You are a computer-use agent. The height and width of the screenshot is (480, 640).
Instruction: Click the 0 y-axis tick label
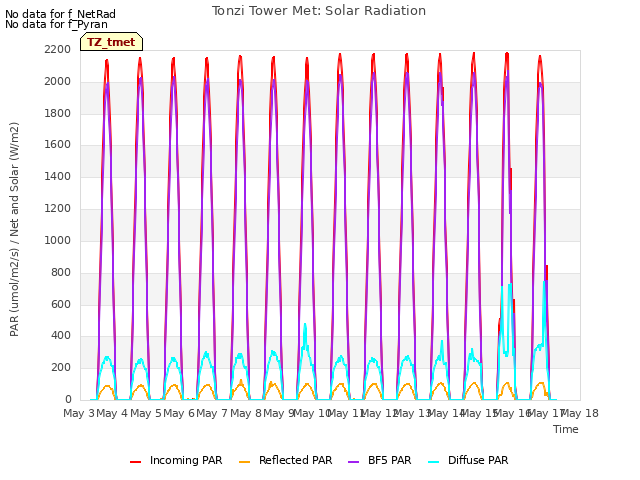point(68,399)
